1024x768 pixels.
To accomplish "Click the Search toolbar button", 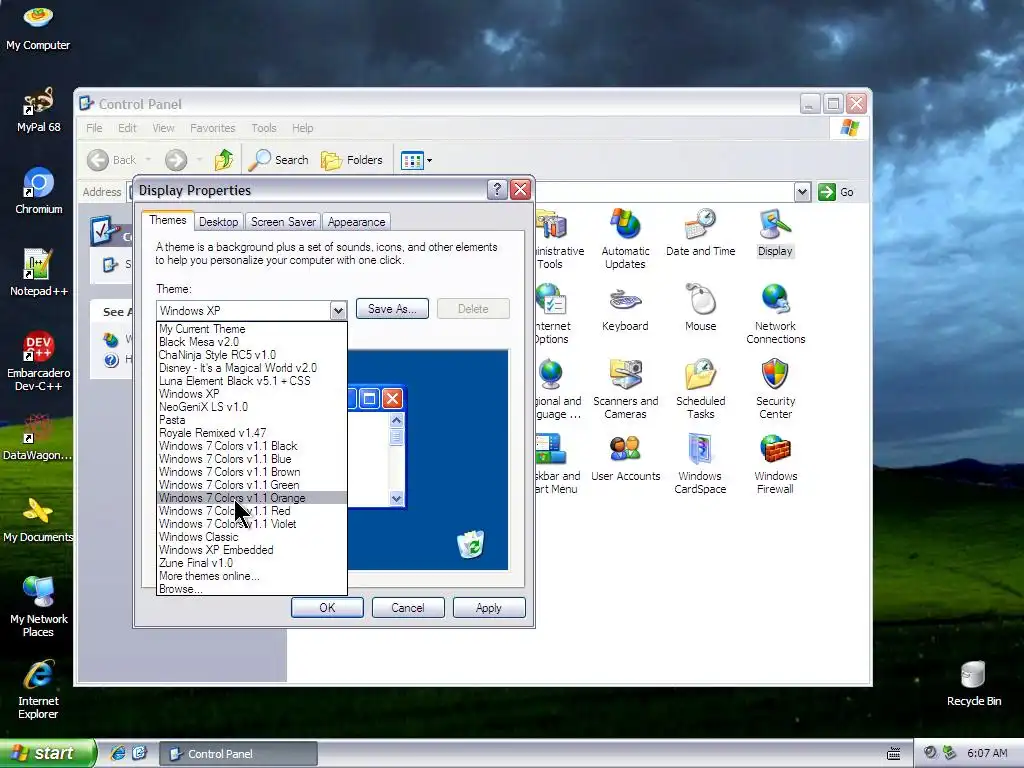I will (x=279, y=160).
